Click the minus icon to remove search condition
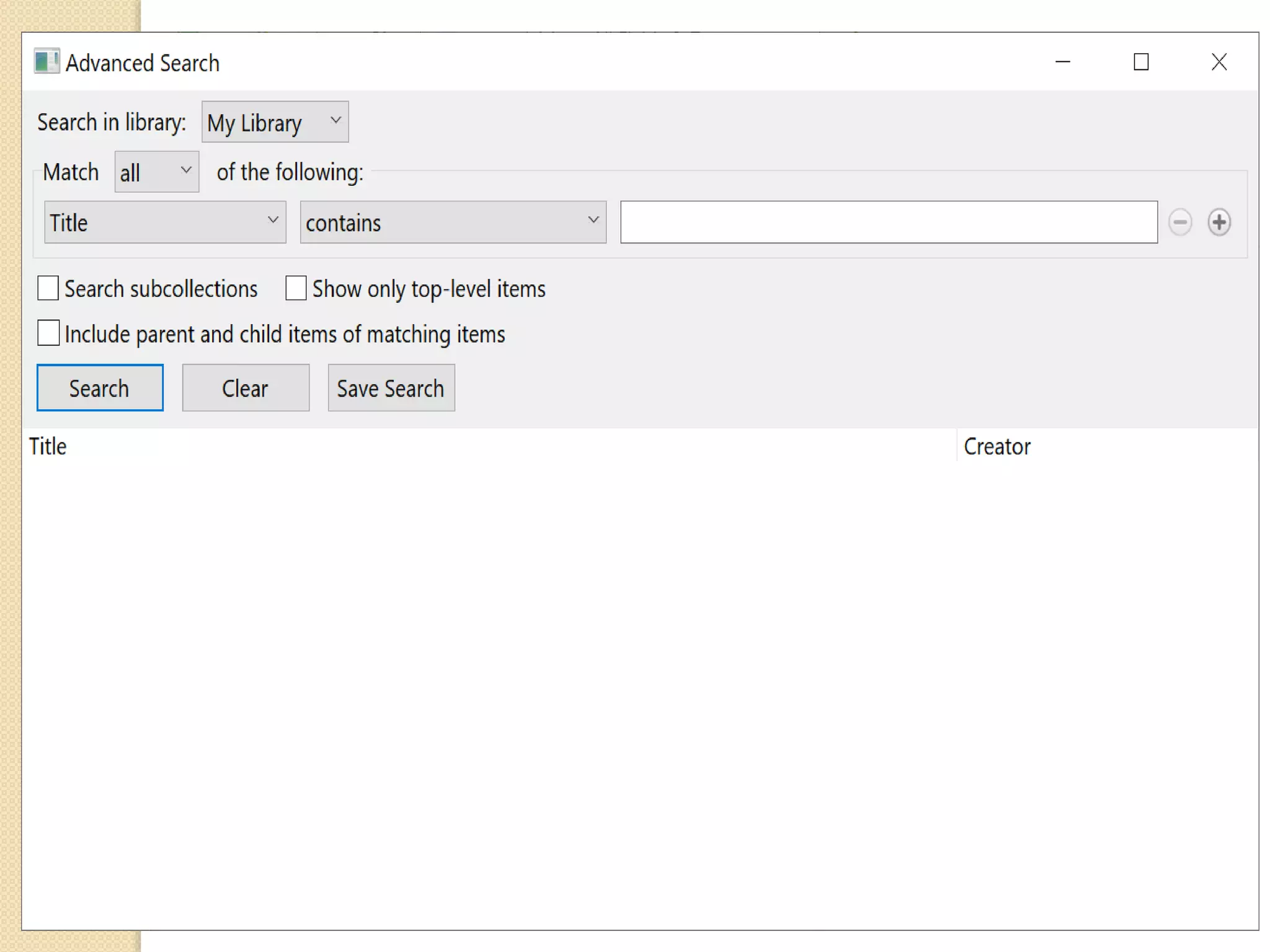 pyautogui.click(x=1179, y=222)
